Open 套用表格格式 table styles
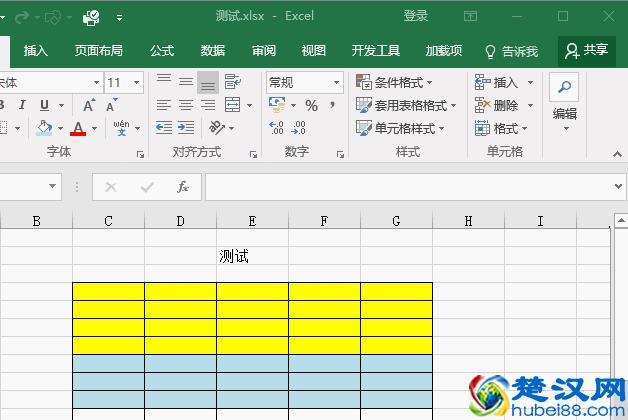The image size is (628, 420). [406, 106]
